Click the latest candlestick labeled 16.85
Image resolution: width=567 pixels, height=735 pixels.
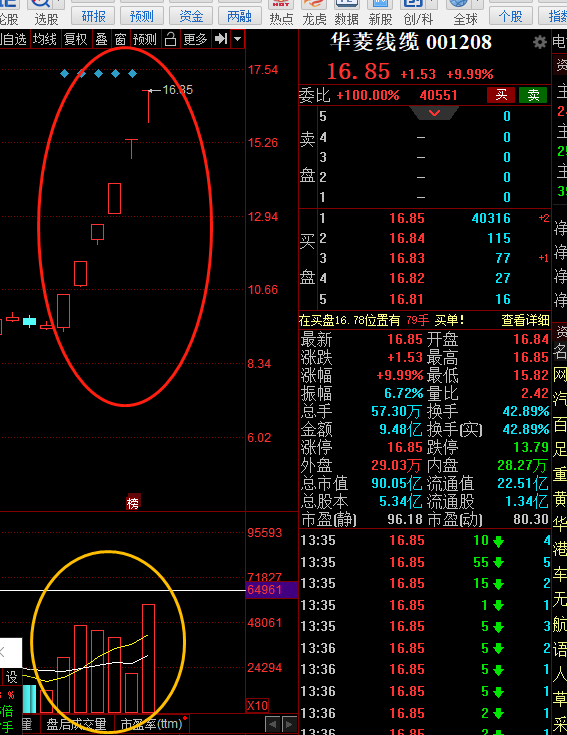coord(149,106)
